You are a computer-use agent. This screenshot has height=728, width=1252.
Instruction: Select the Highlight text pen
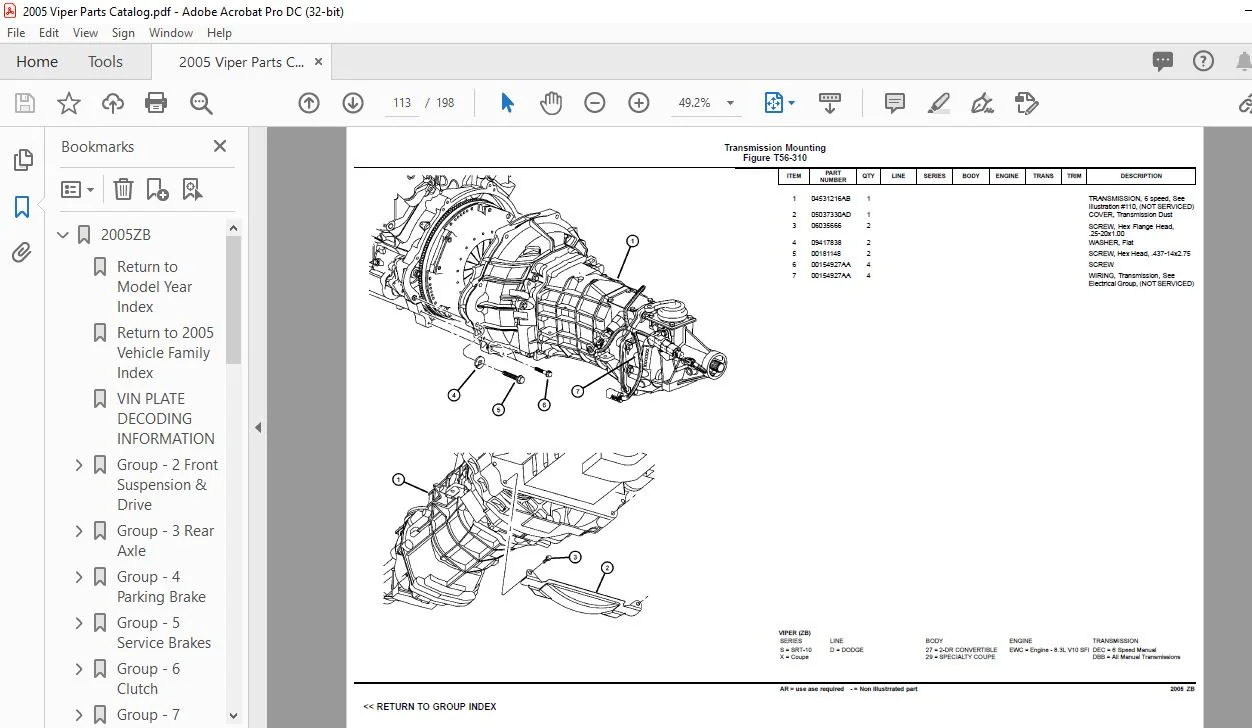click(938, 103)
